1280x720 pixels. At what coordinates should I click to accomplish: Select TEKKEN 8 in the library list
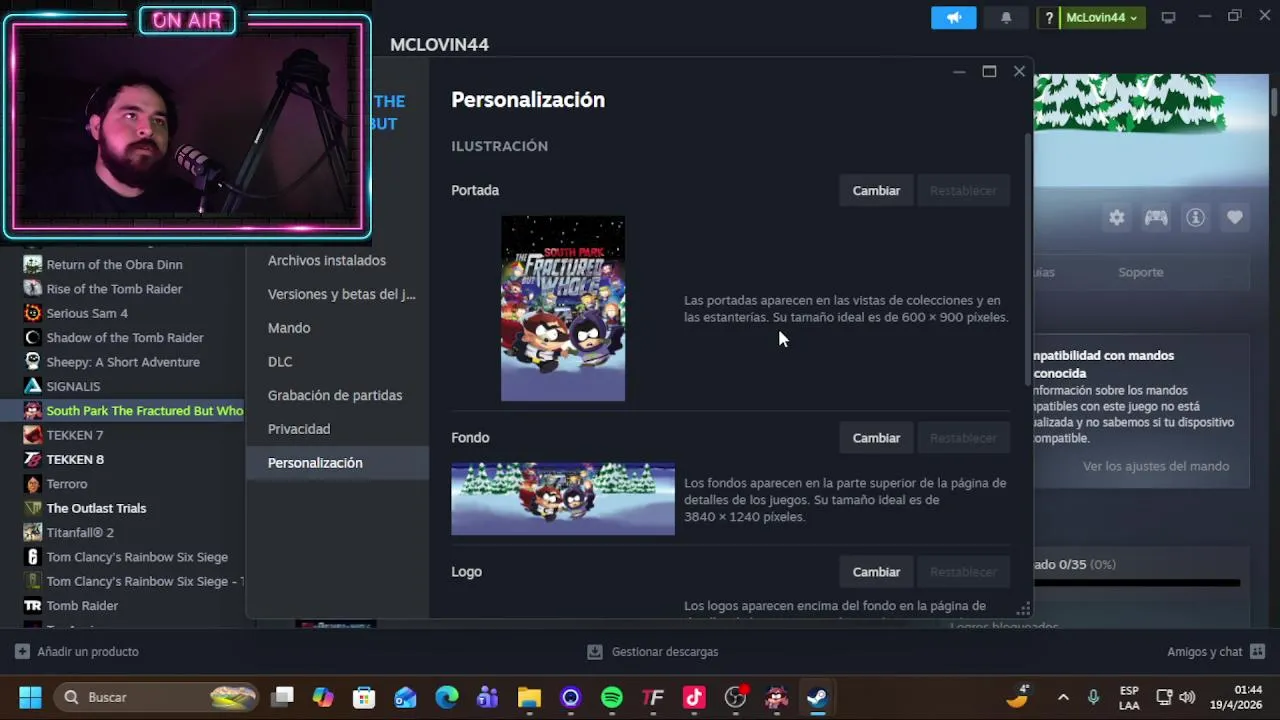coord(75,459)
